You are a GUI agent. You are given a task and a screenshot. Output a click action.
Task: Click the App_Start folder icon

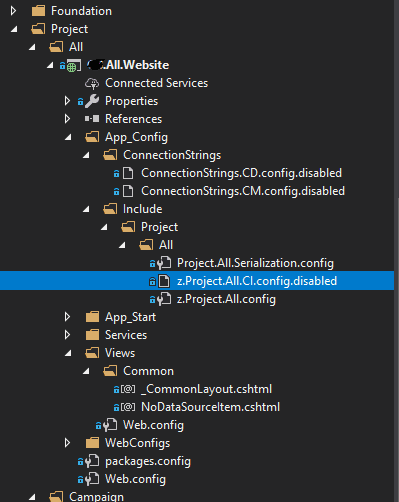[x=92, y=317]
